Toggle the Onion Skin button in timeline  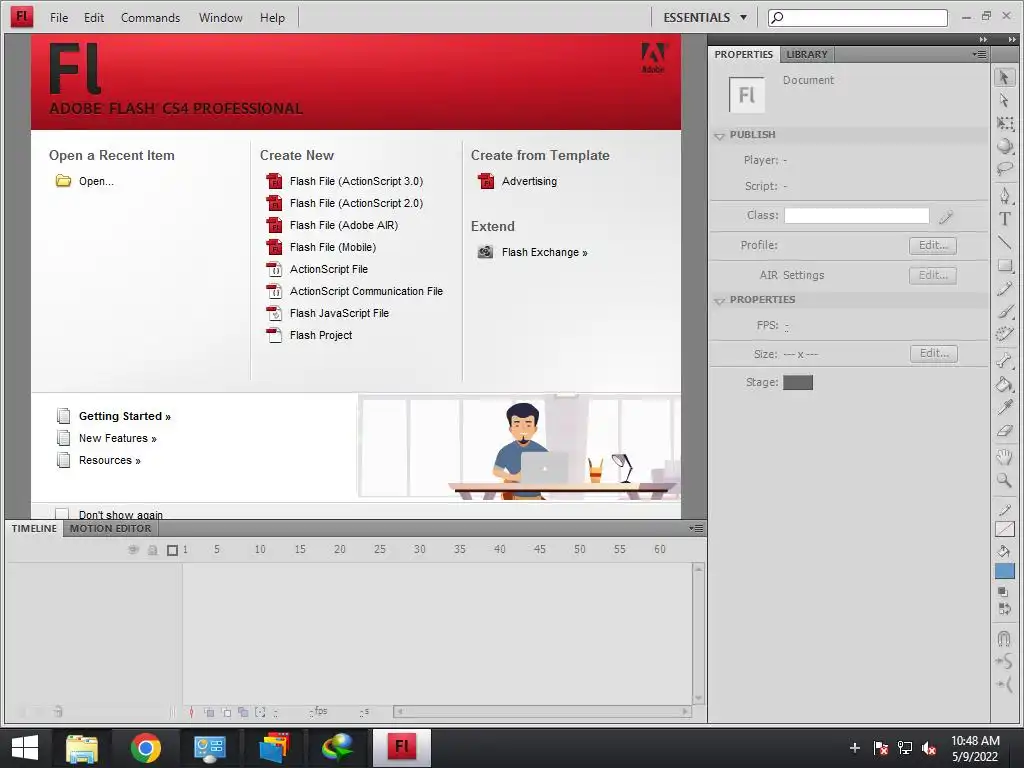[x=209, y=712]
